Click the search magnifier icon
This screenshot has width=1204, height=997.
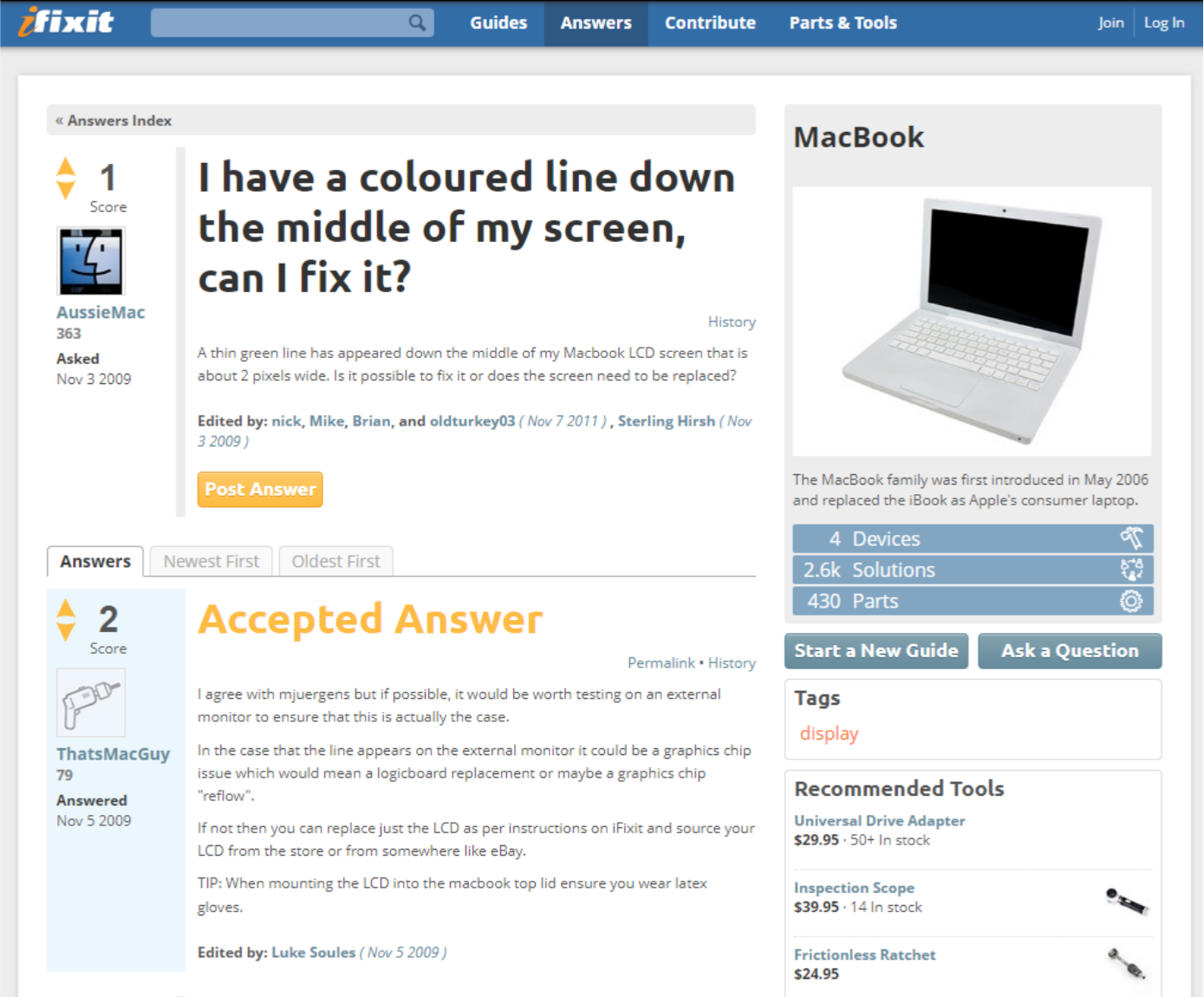417,23
